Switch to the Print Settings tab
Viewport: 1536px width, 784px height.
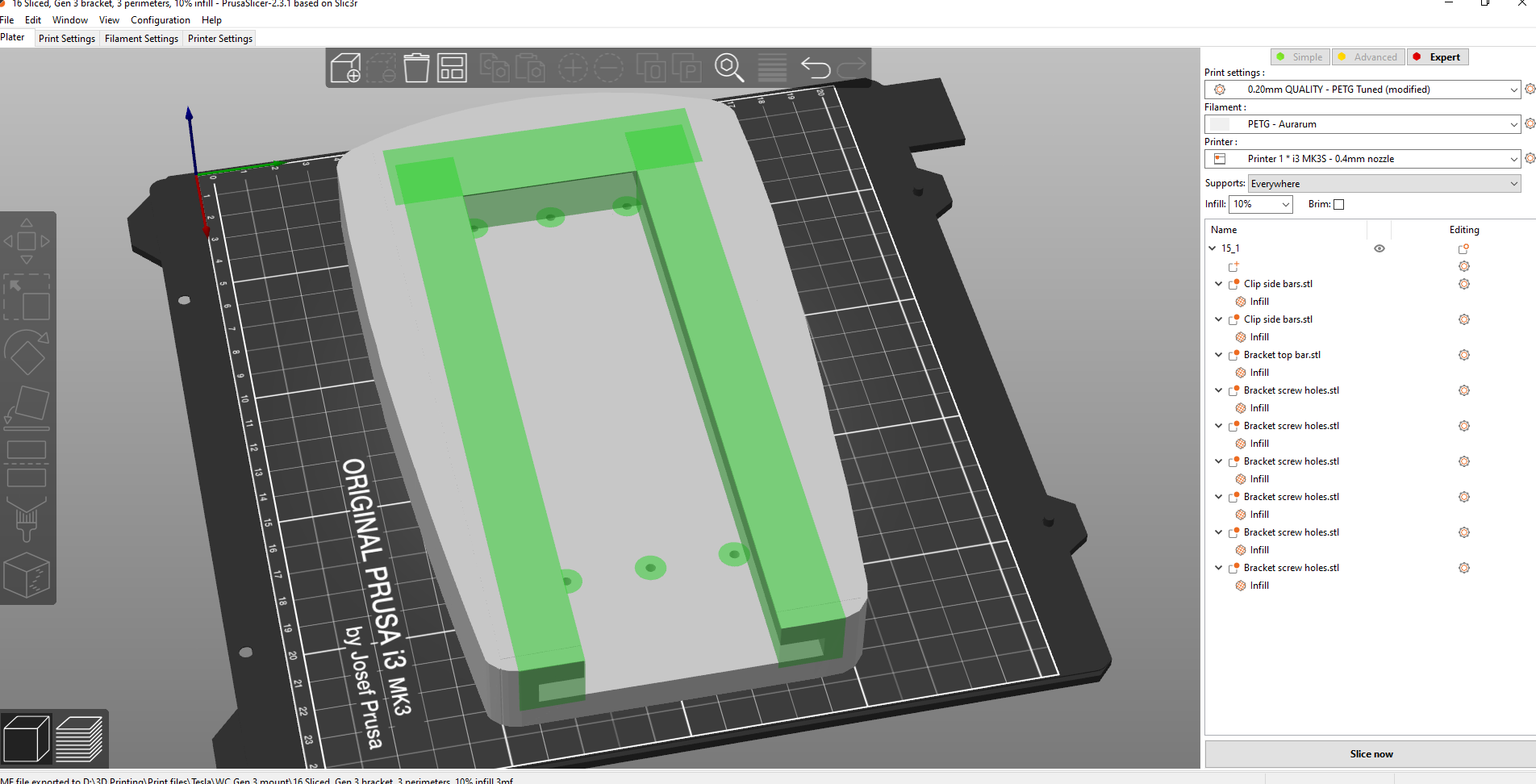[x=67, y=38]
